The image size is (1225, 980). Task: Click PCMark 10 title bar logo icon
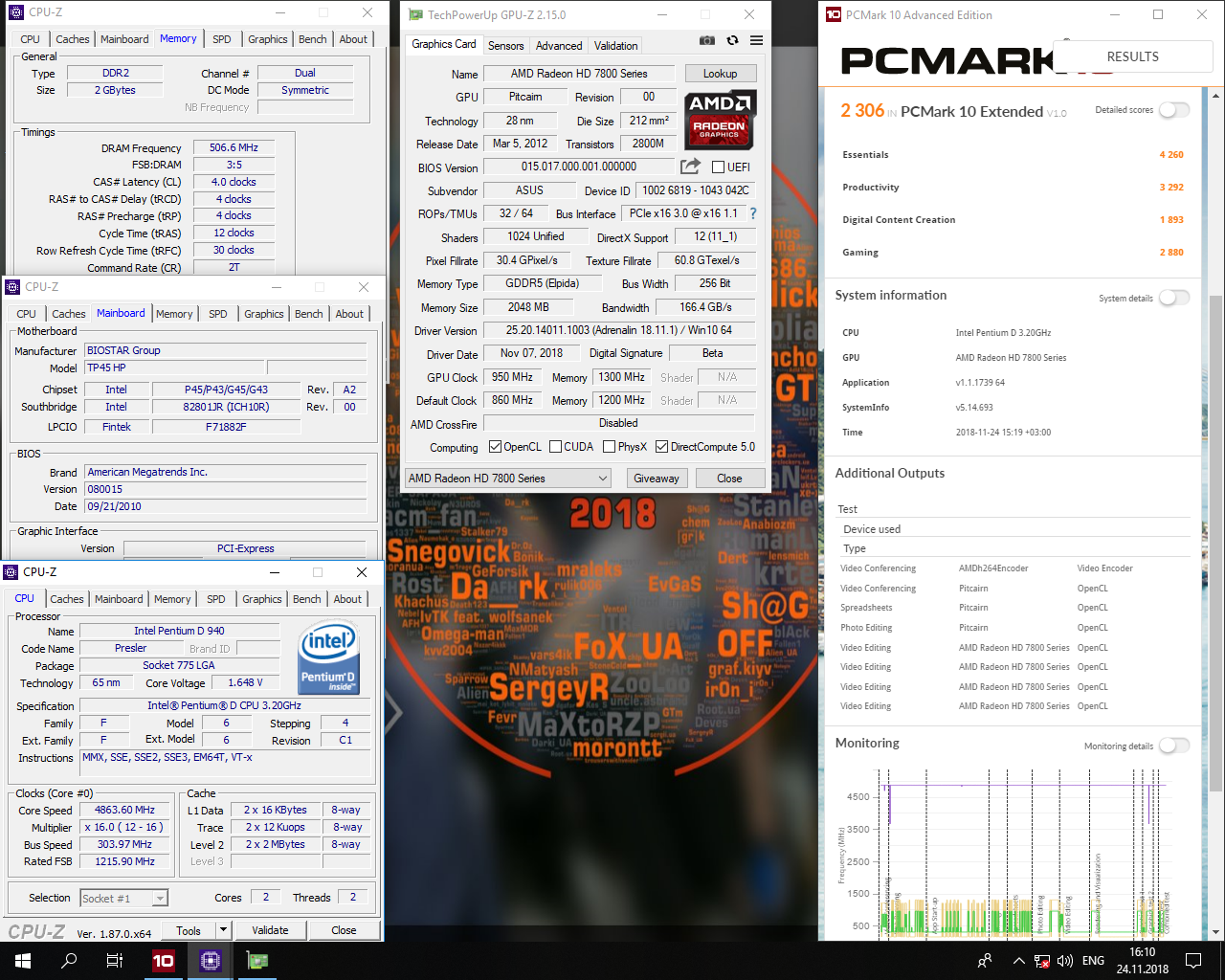point(833,14)
